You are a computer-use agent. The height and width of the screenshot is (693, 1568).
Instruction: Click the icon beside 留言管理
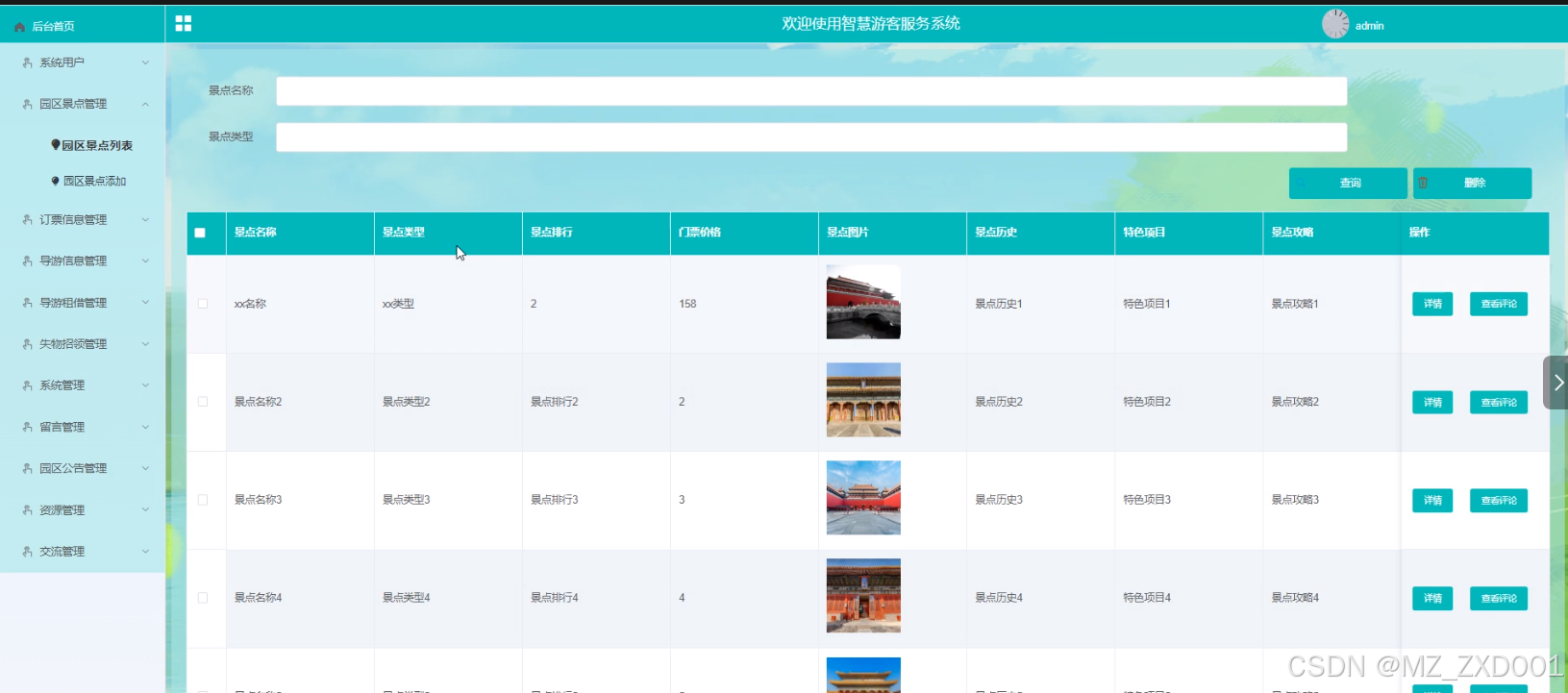point(27,427)
